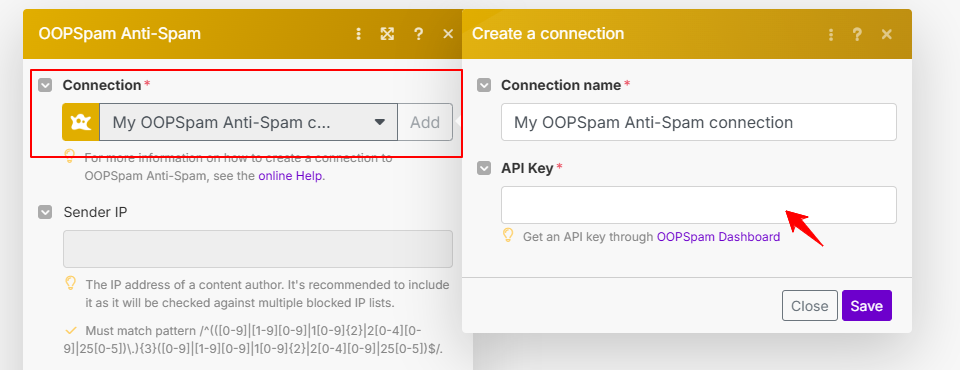Focus the Connection name text field
The width and height of the screenshot is (960, 370).
click(699, 122)
